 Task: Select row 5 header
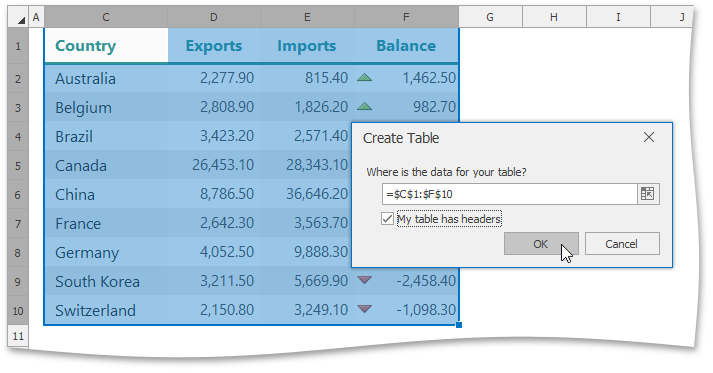tap(18, 166)
